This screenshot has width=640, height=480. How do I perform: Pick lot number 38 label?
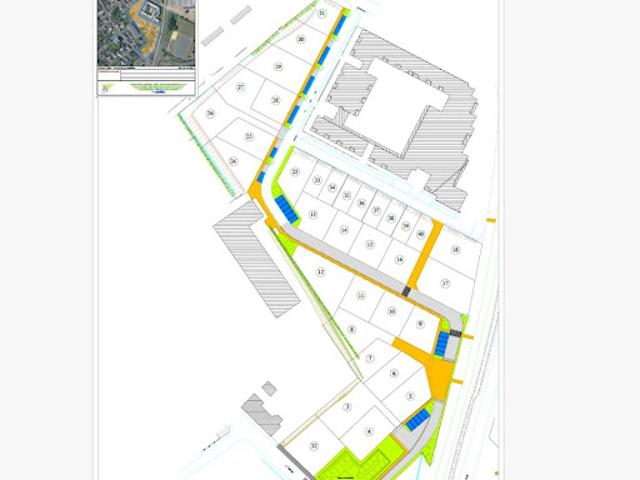click(391, 218)
